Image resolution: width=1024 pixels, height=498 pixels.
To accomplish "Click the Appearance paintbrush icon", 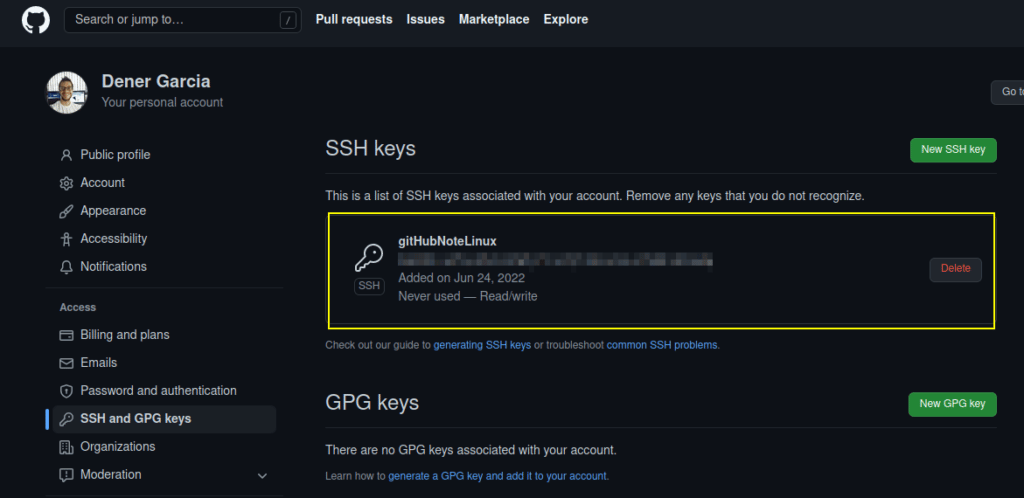I will [66, 211].
